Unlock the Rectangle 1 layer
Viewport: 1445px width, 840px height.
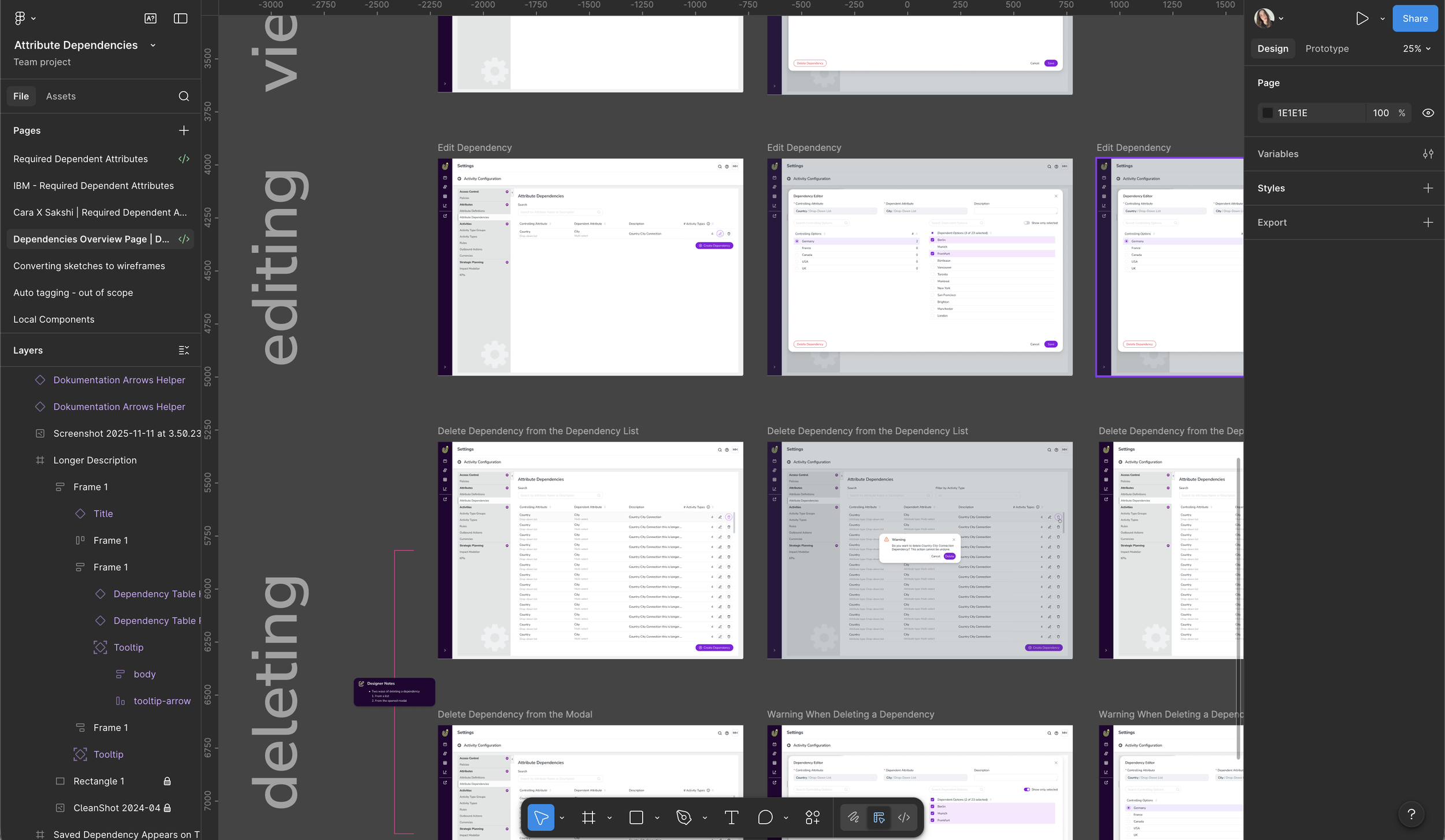pos(167,781)
